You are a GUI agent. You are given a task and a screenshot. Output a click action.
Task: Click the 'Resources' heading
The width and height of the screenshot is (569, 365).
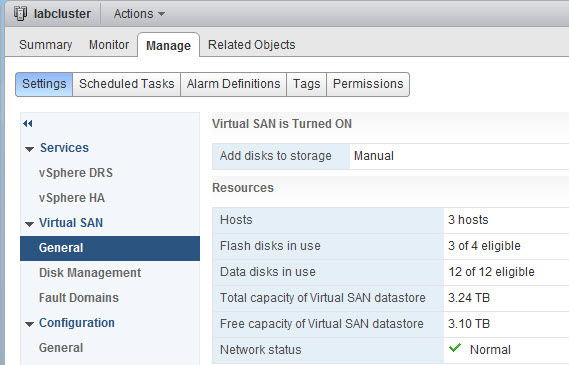click(243, 188)
